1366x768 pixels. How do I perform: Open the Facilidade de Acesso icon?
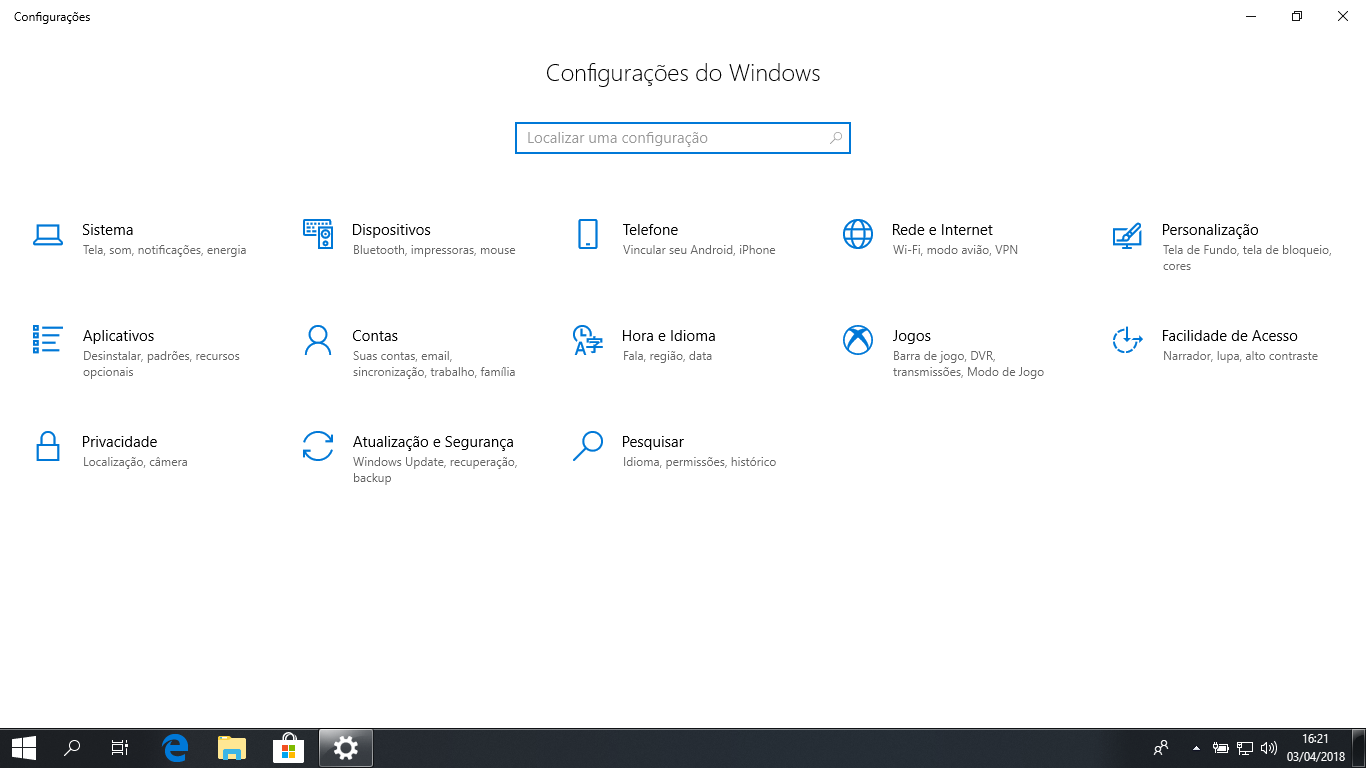pos(1127,340)
